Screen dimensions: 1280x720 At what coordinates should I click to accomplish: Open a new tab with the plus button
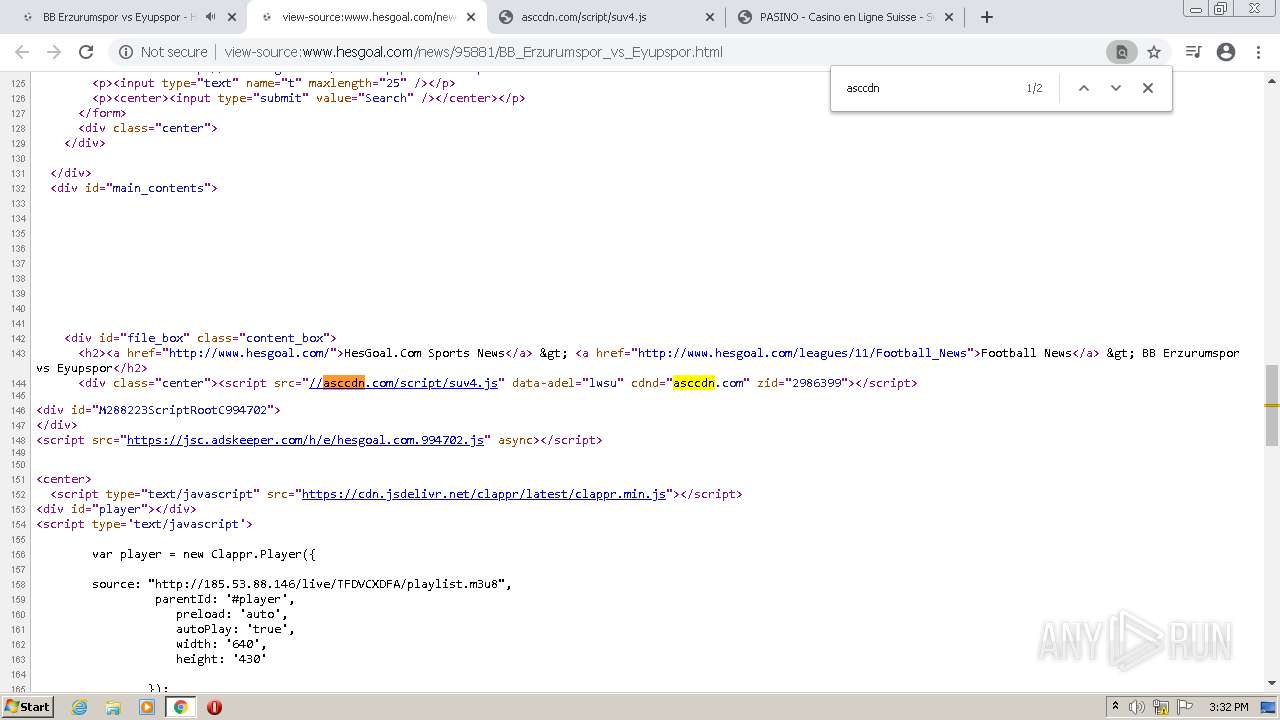tap(987, 17)
